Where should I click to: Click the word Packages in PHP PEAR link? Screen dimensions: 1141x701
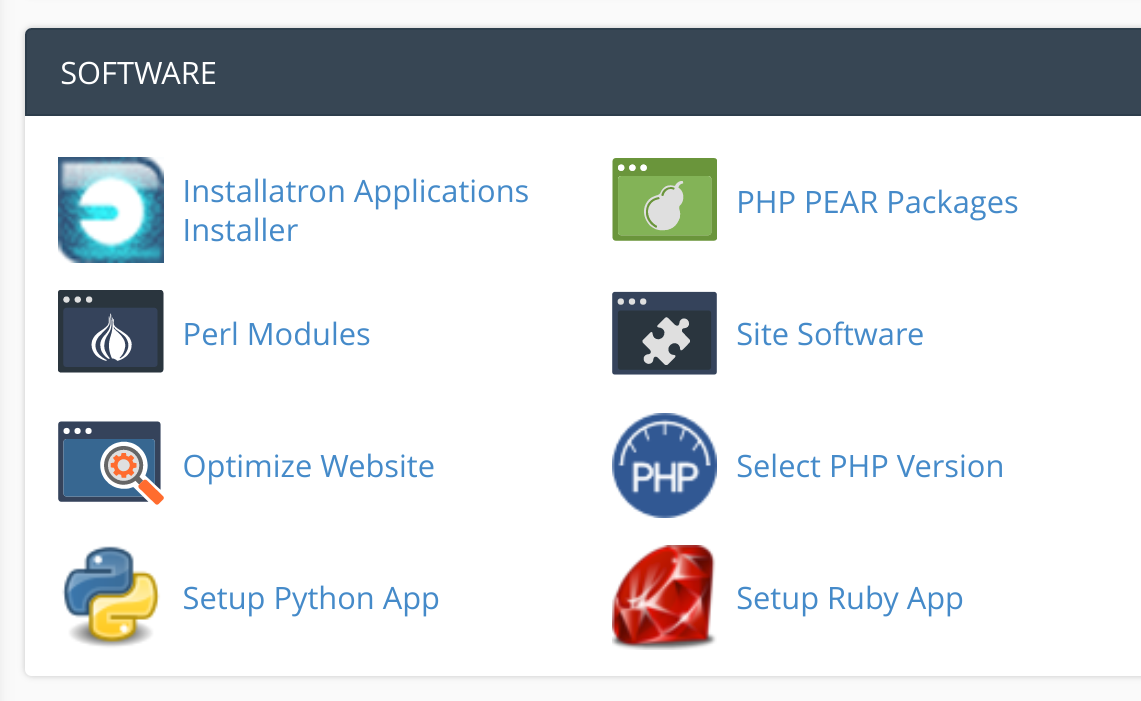point(952,203)
